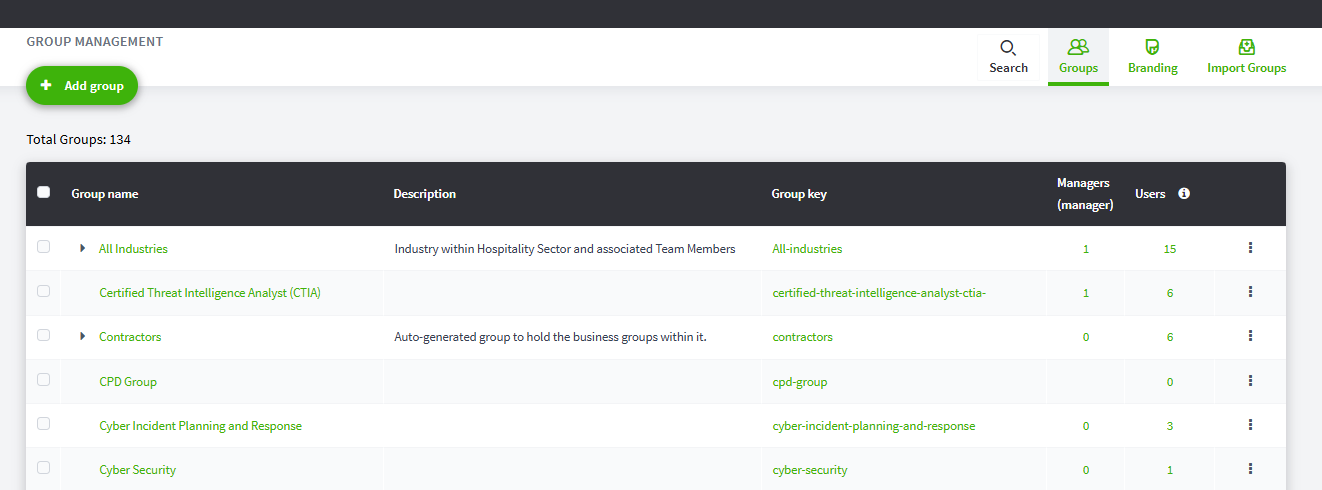Screen dimensions: 1322x490
Task: Expand the Contractors group arrow
Action: tap(83, 337)
